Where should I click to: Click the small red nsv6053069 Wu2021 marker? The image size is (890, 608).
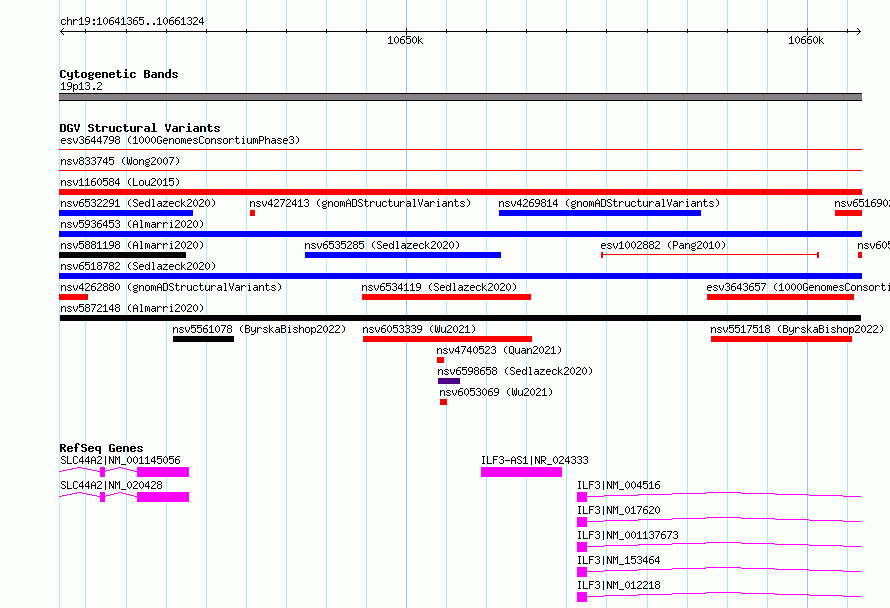click(x=443, y=402)
